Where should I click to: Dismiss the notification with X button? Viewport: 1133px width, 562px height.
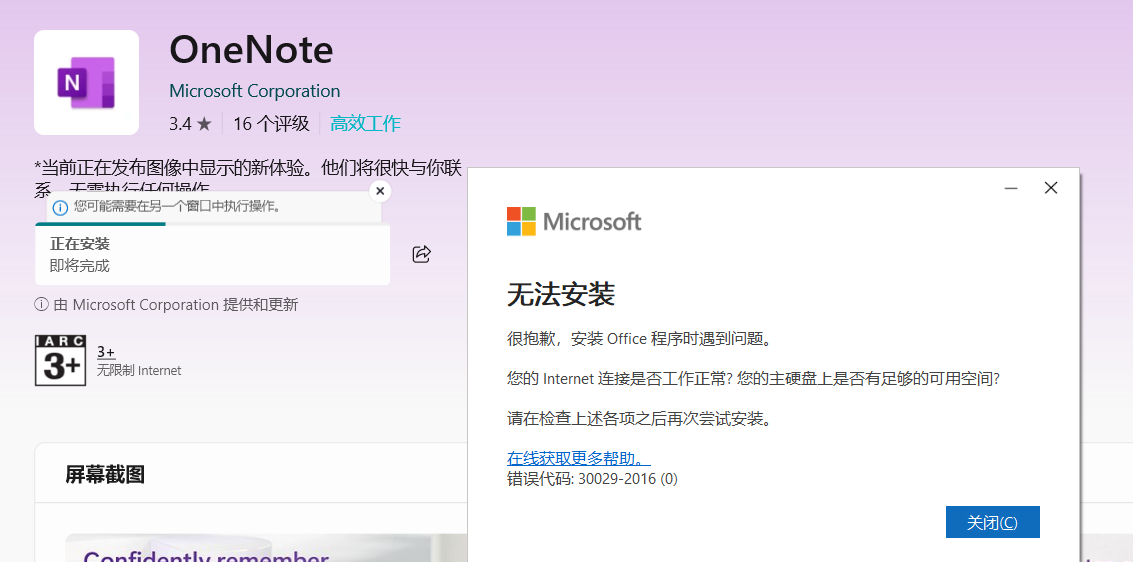(380, 191)
